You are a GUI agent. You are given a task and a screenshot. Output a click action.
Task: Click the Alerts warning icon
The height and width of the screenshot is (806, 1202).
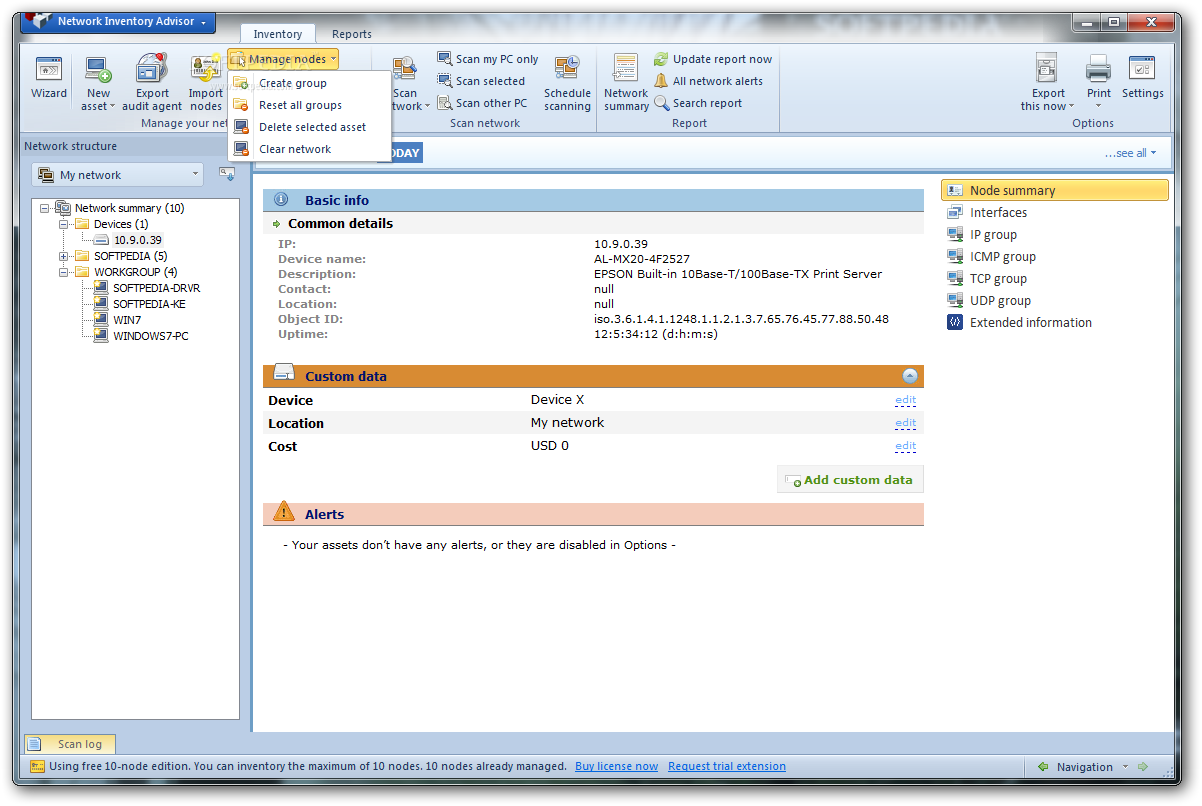284,513
